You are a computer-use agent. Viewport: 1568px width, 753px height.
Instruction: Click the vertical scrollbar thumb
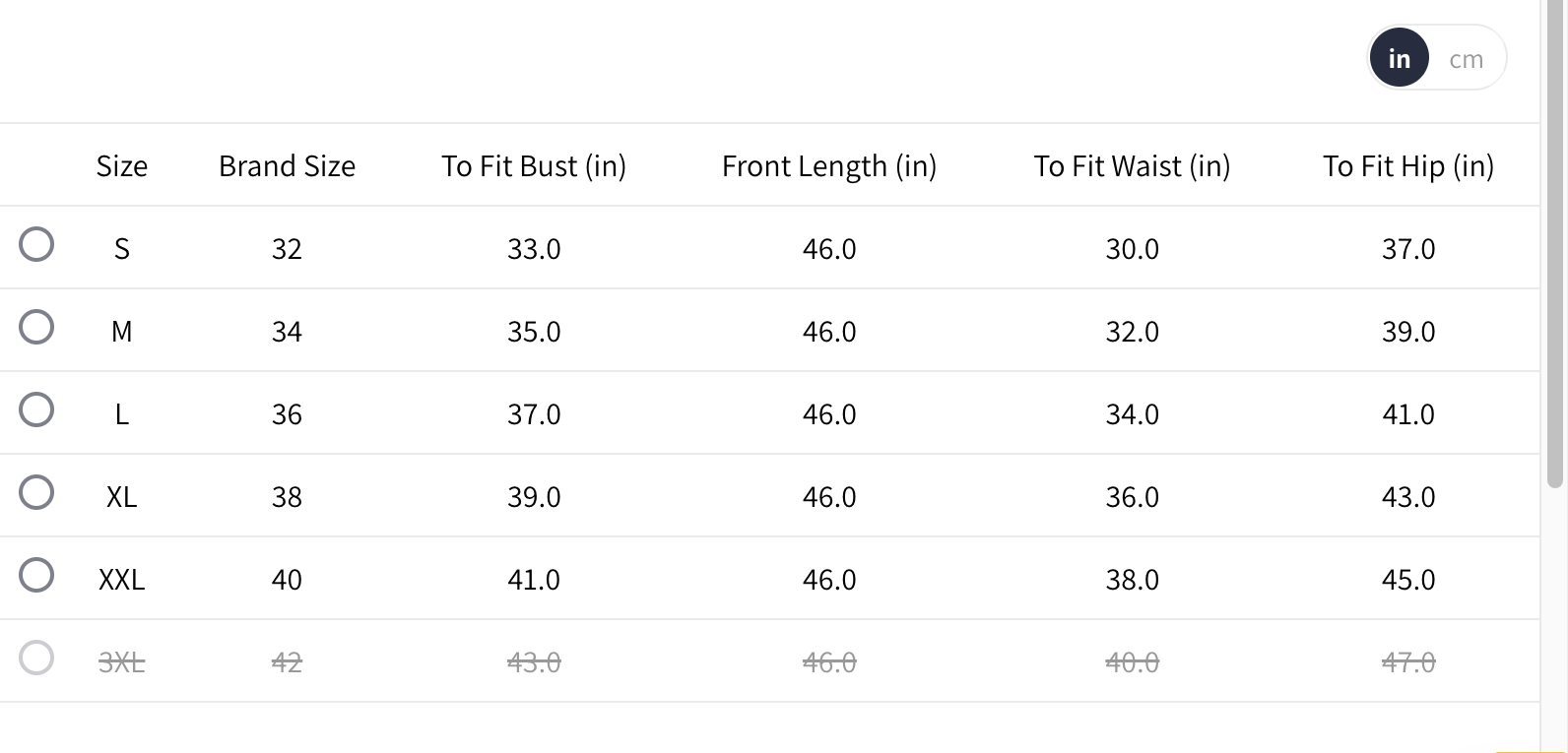pyautogui.click(x=1555, y=246)
